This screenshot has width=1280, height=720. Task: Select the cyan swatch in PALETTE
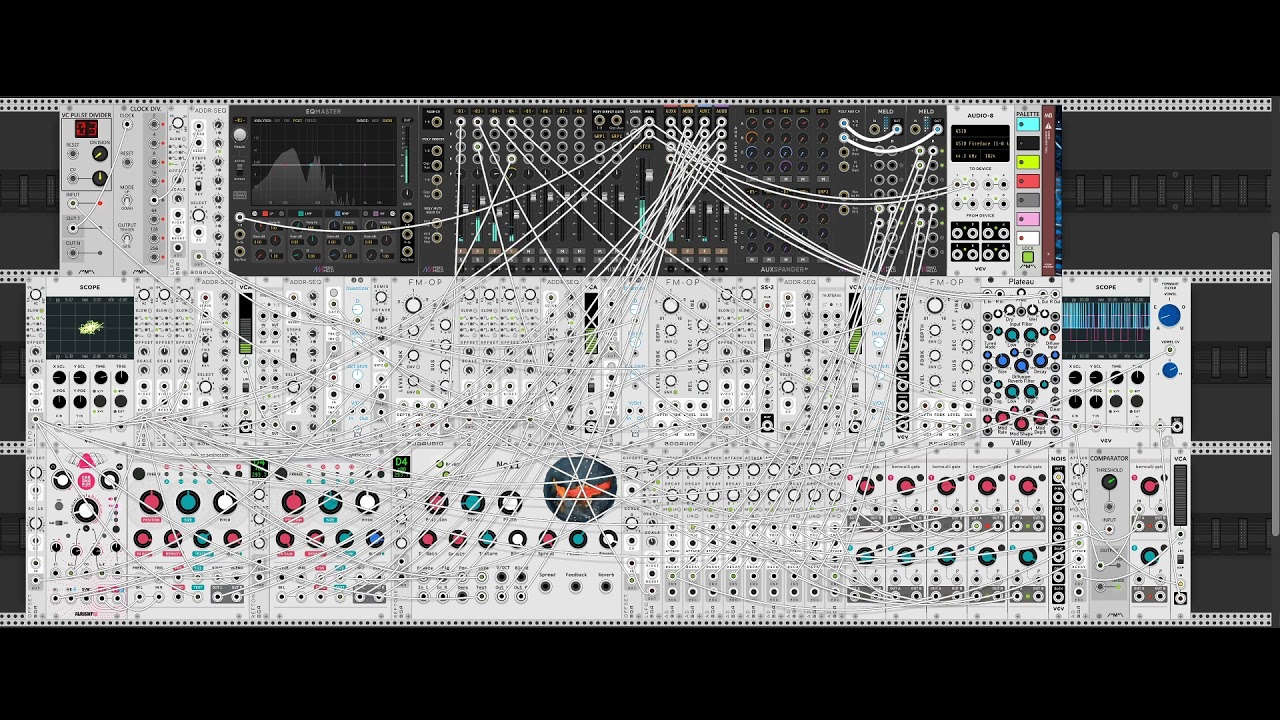tap(1028, 124)
